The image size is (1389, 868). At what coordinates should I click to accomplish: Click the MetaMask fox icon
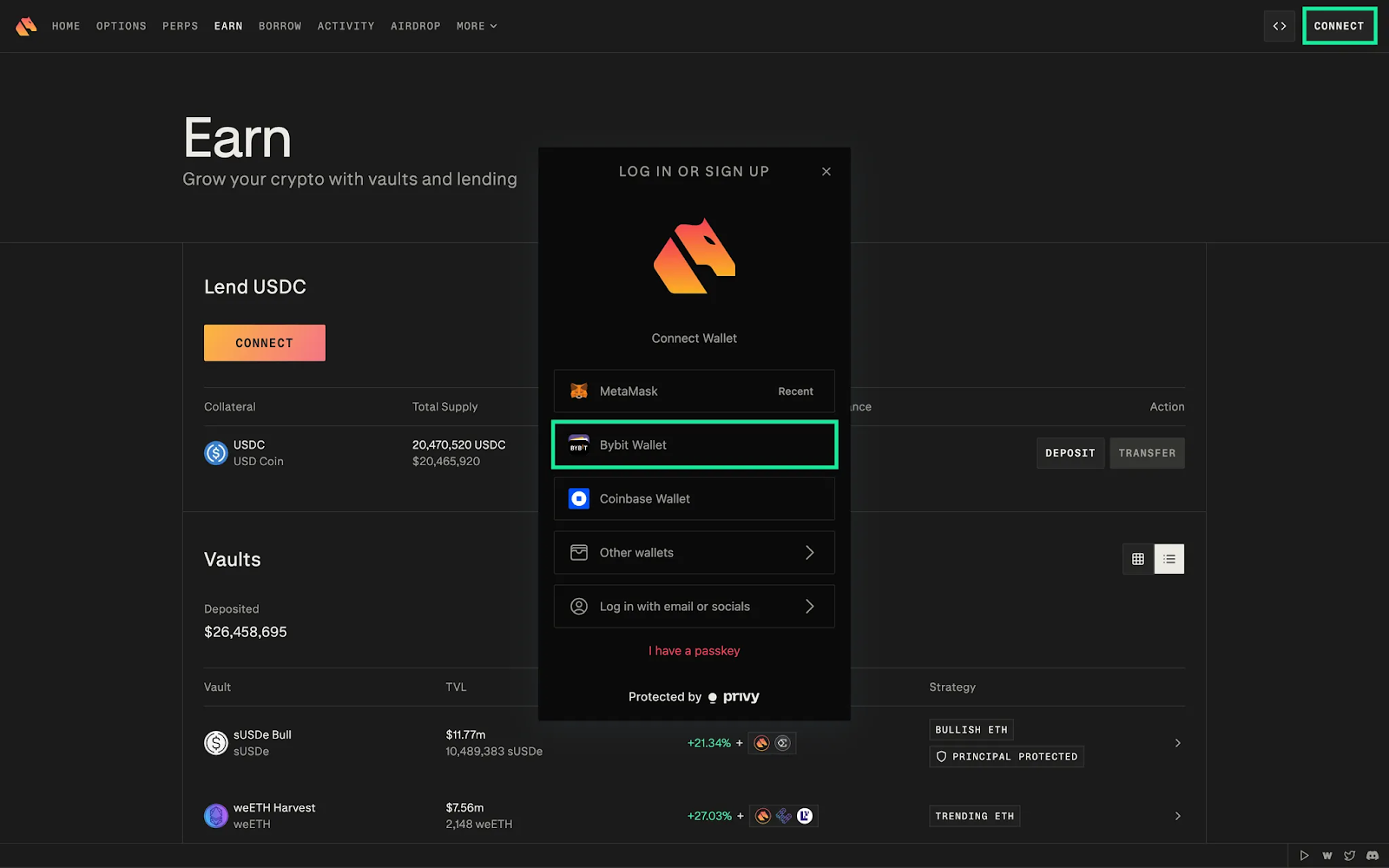pos(579,391)
